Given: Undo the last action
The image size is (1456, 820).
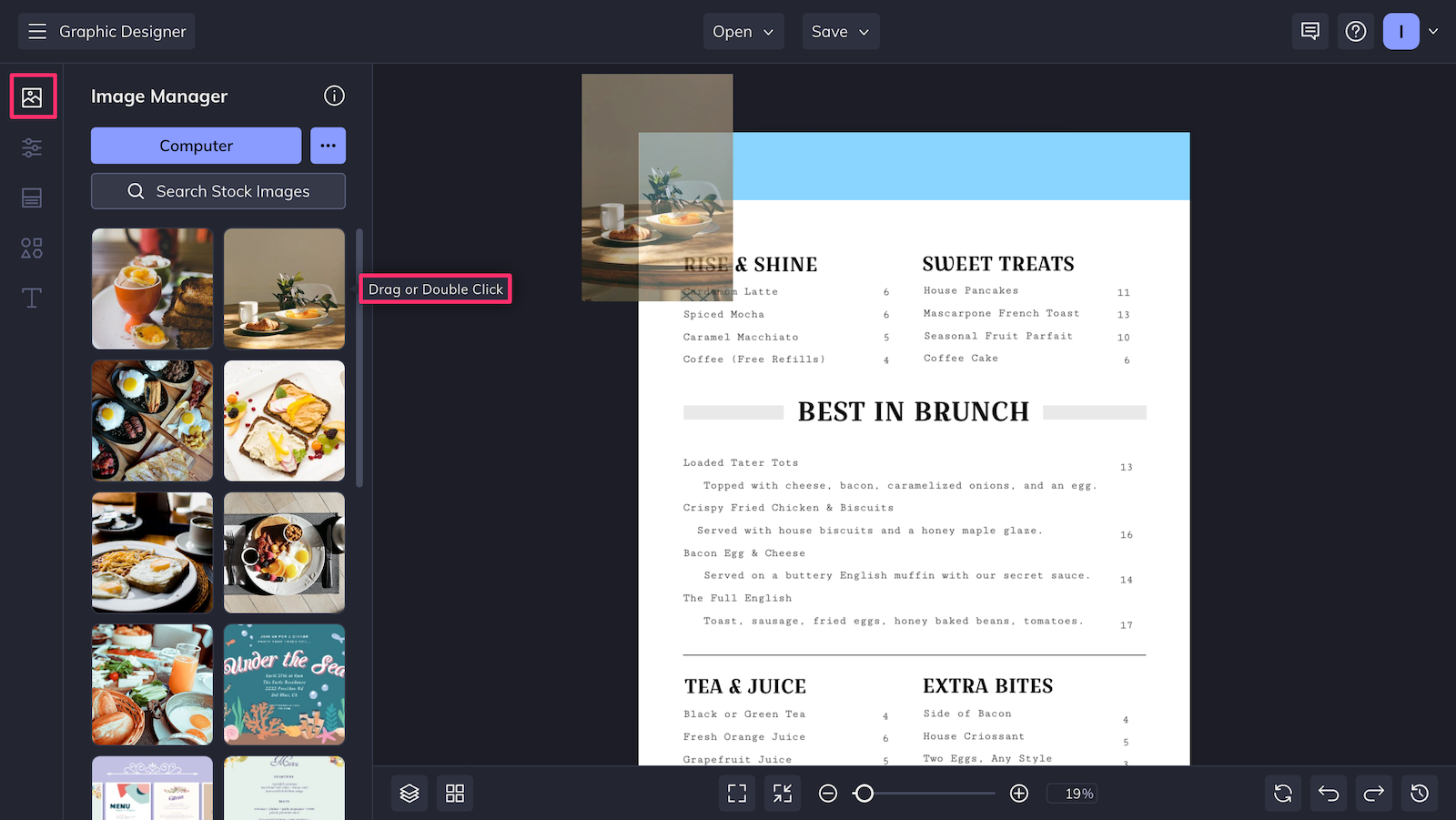Looking at the screenshot, I should point(1328,793).
